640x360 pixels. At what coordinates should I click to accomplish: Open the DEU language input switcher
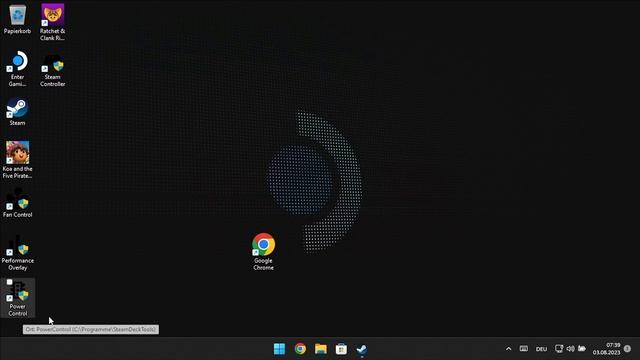pos(541,349)
